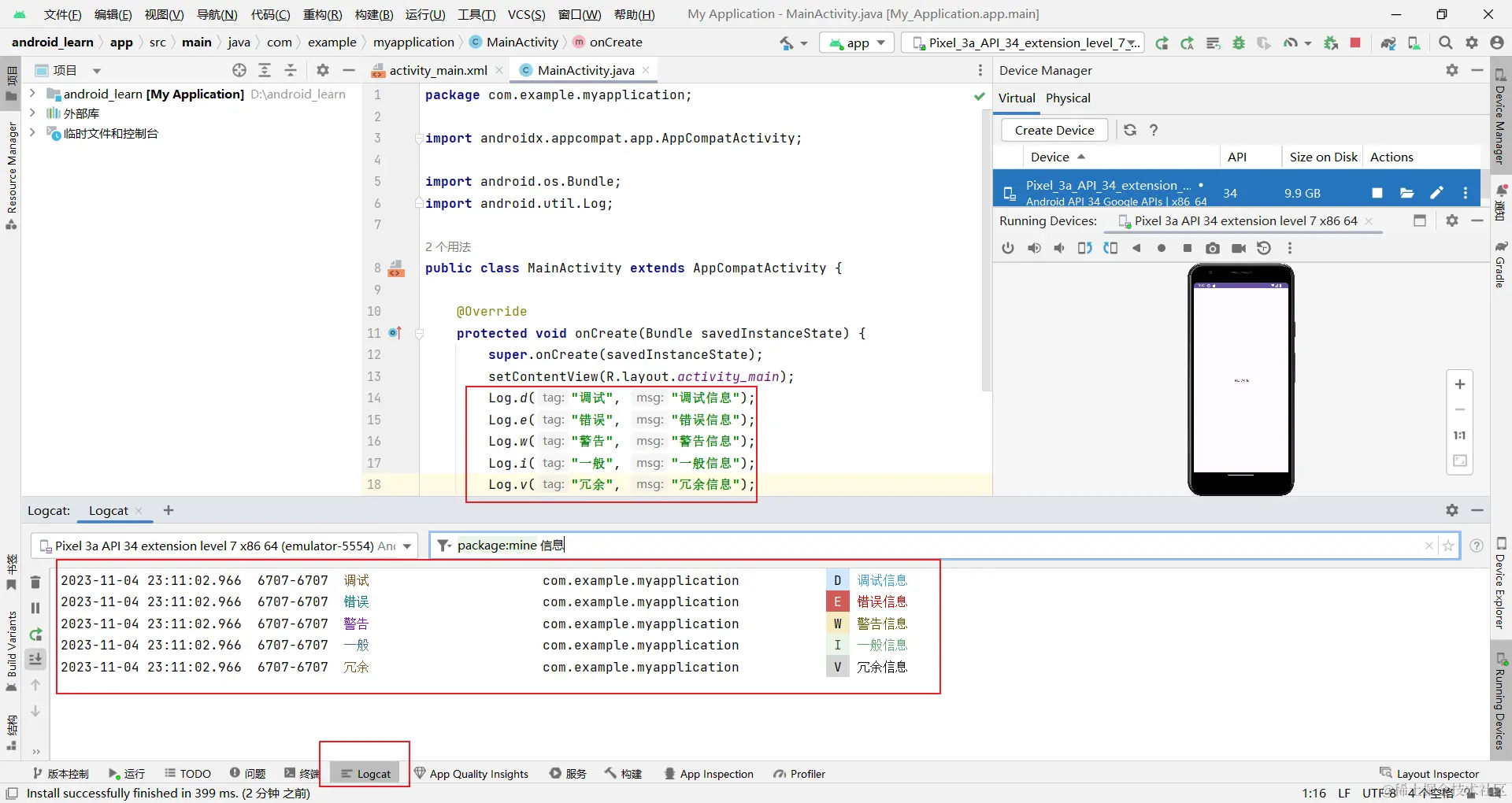Open the Logcat device combo box

[x=224, y=546]
